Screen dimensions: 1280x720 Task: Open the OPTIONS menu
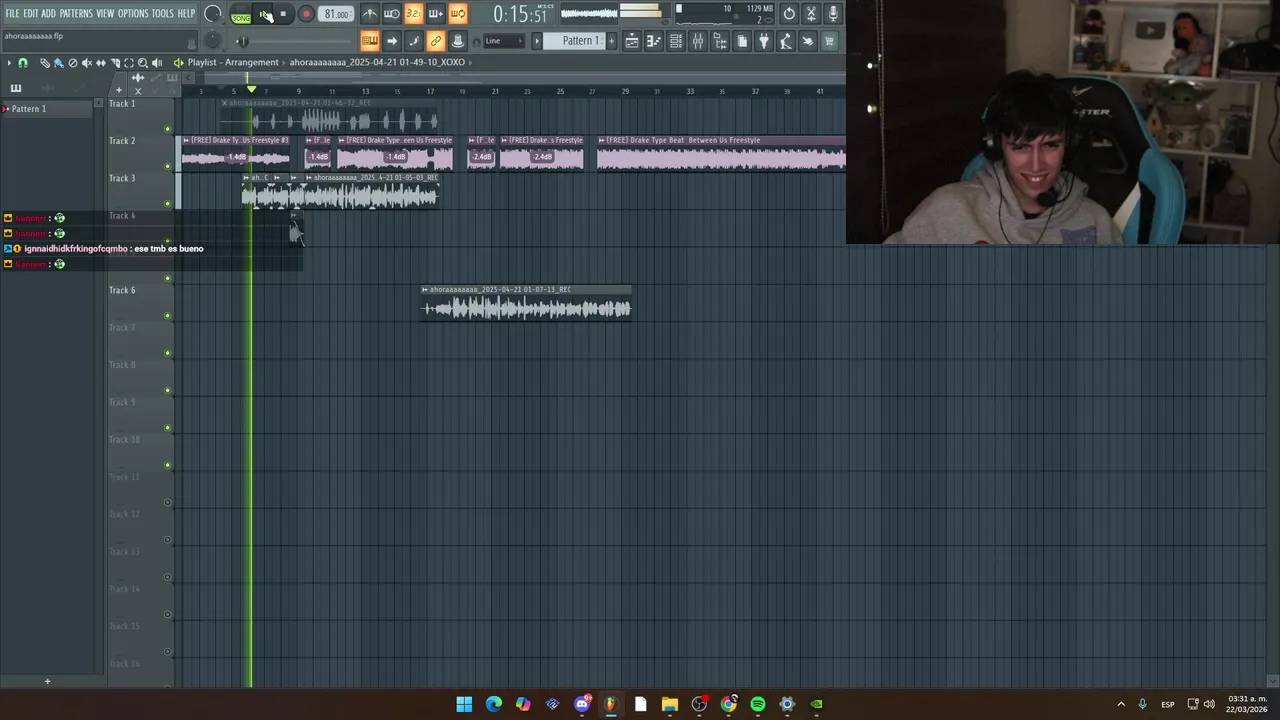pos(133,13)
